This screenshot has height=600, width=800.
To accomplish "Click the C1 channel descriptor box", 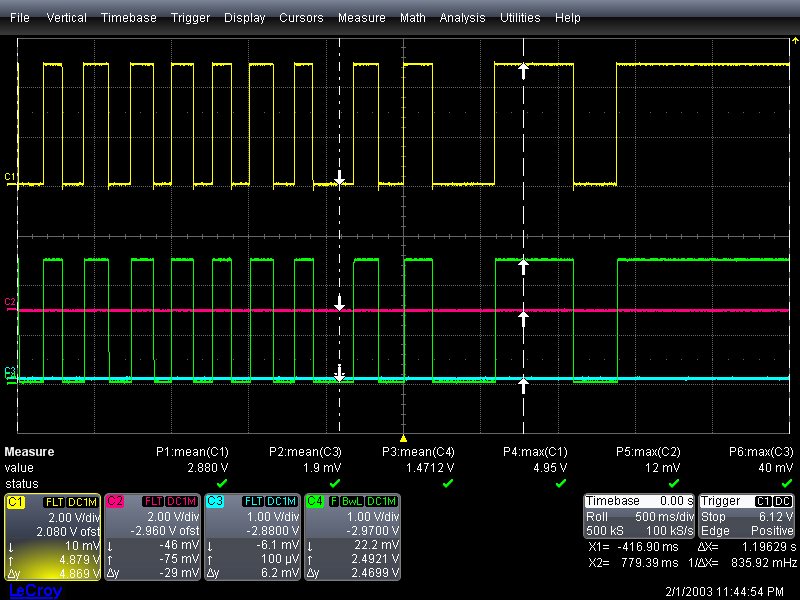I will click(x=52, y=537).
